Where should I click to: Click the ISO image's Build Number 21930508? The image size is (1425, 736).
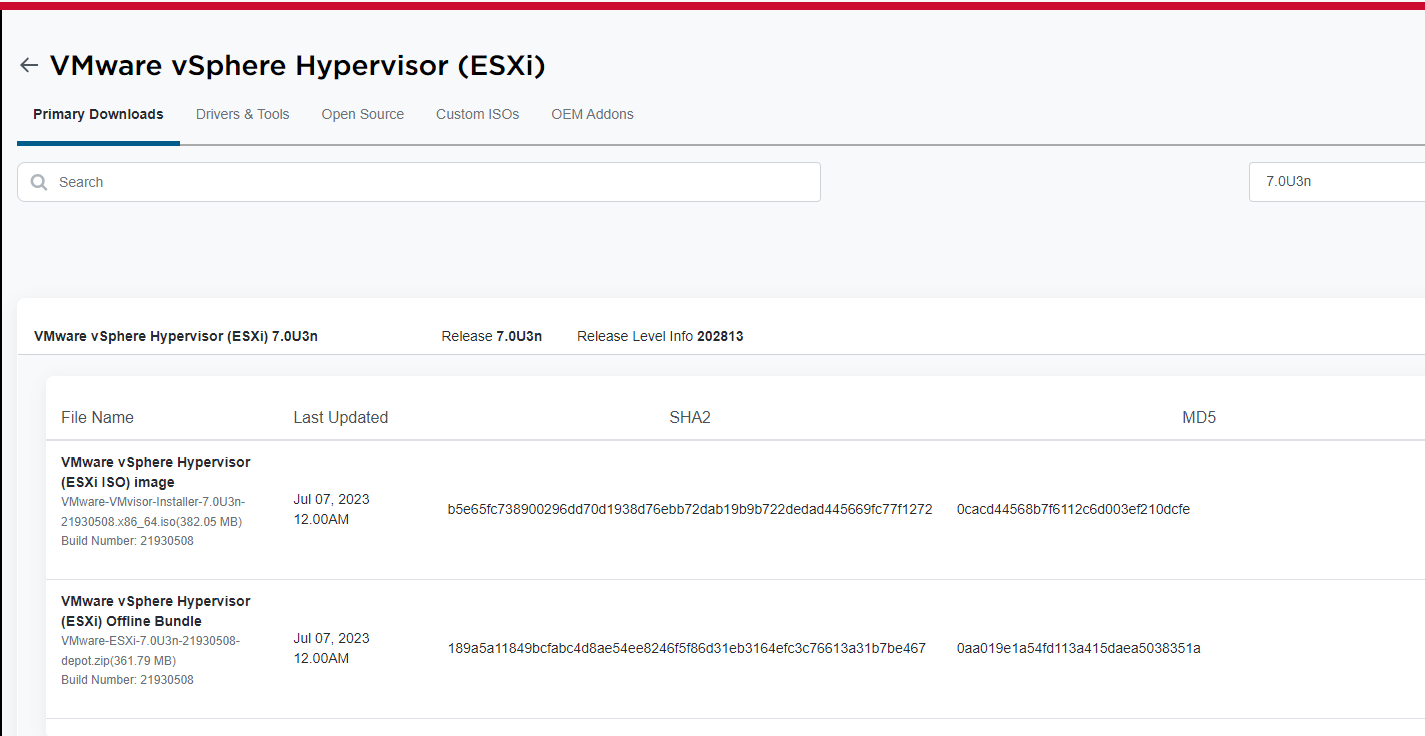tap(127, 541)
